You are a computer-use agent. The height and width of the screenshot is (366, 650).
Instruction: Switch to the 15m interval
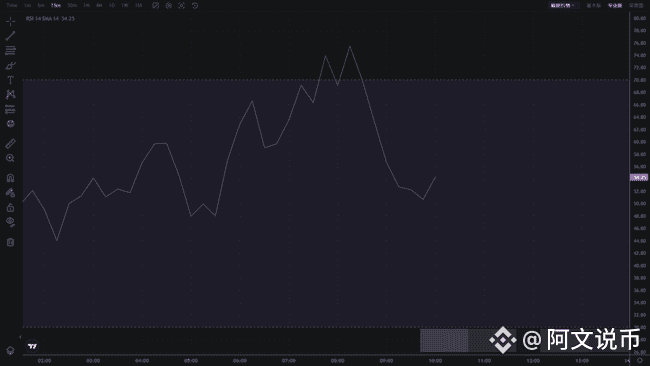point(56,5)
